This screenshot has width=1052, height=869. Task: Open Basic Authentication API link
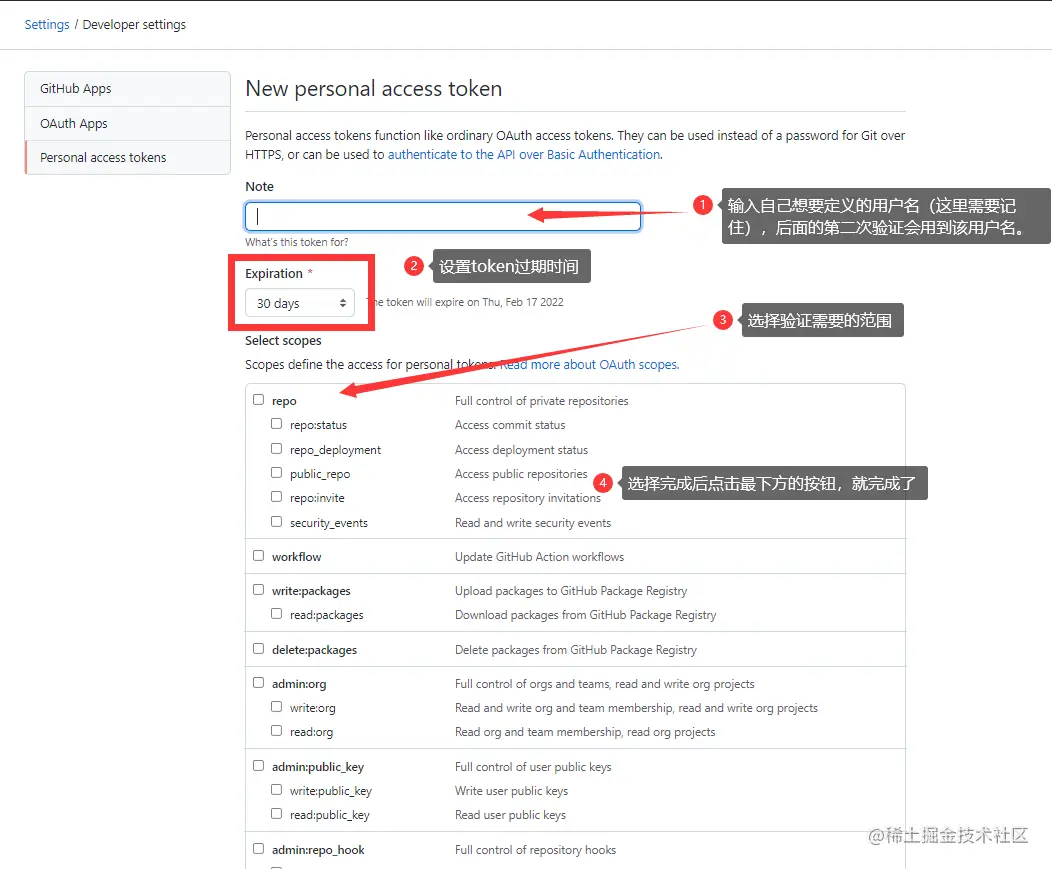coord(524,154)
